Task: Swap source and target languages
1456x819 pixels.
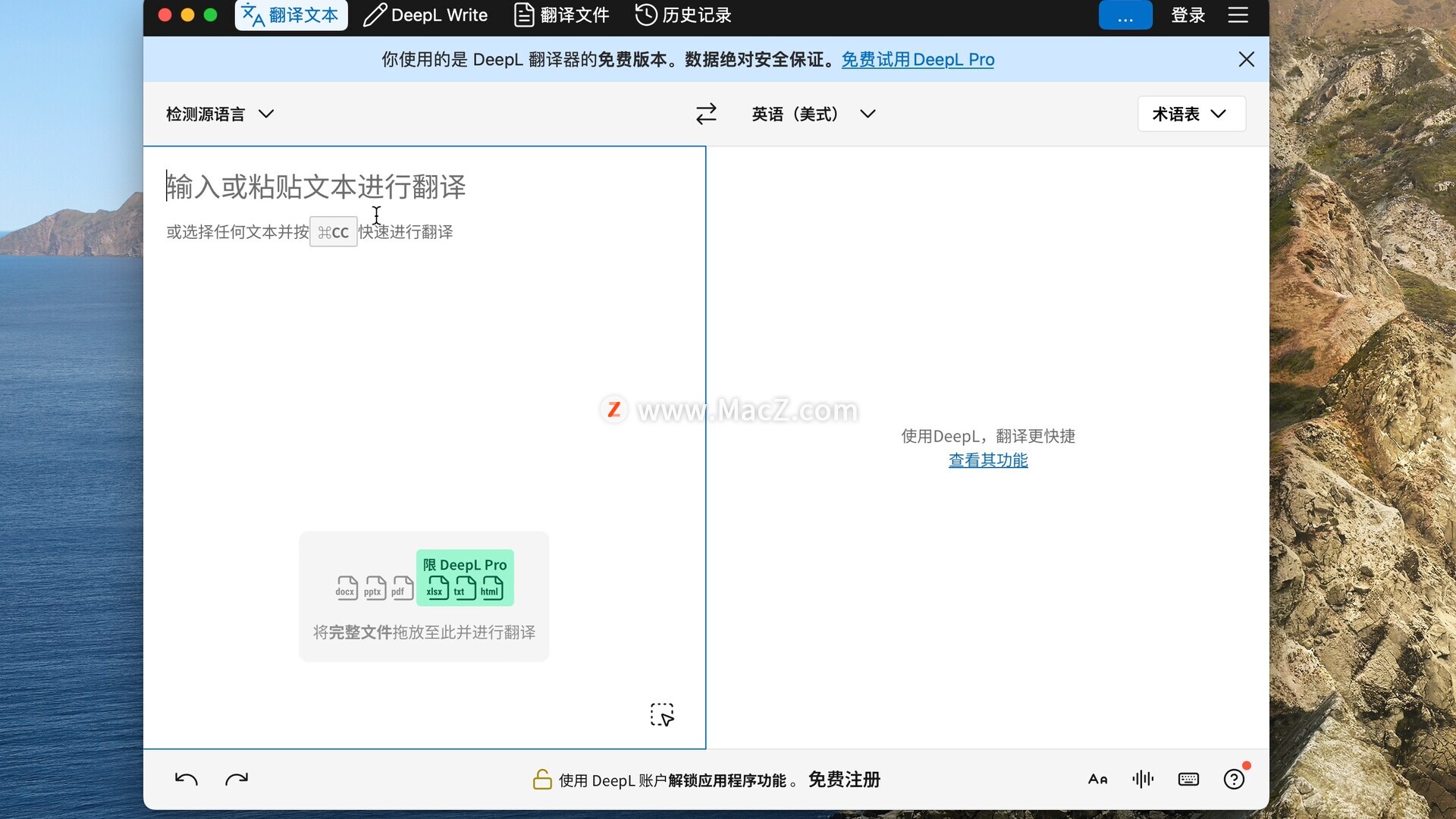Action: [706, 114]
